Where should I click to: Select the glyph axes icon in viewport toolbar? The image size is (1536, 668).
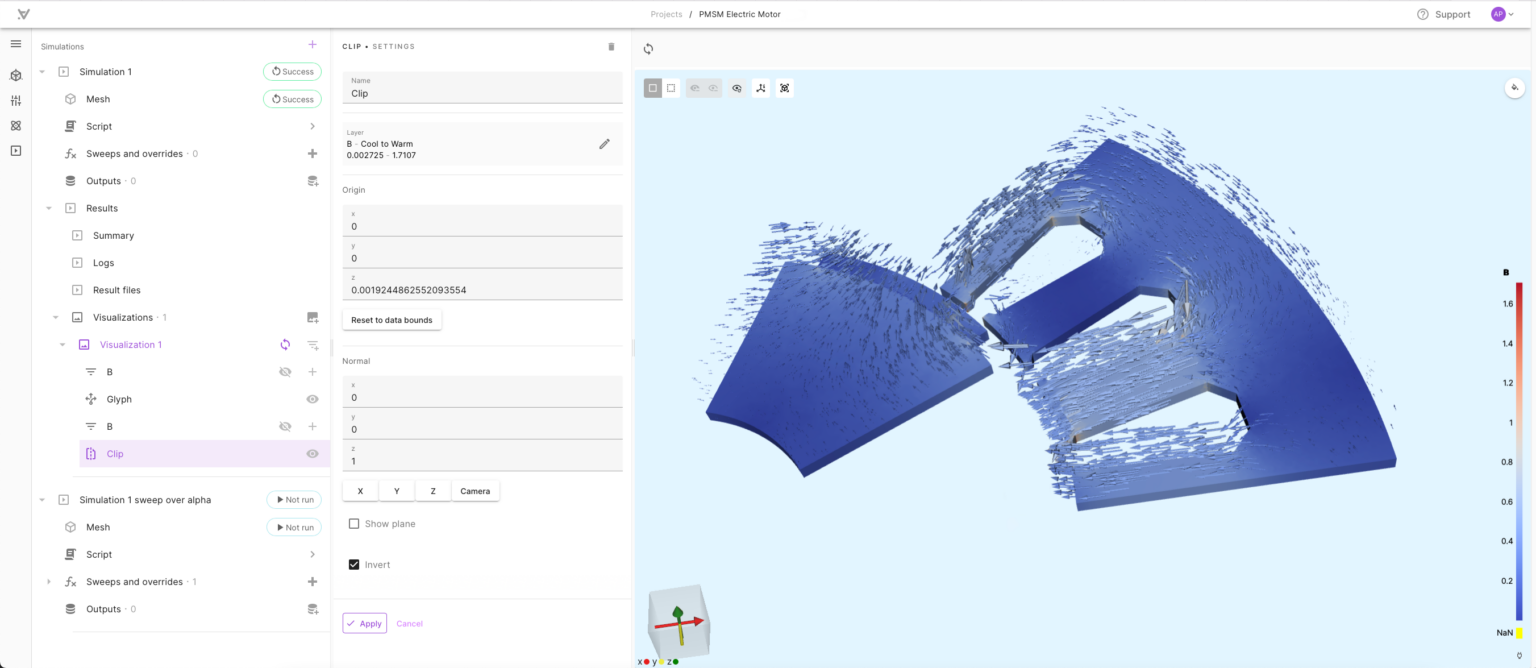[761, 88]
